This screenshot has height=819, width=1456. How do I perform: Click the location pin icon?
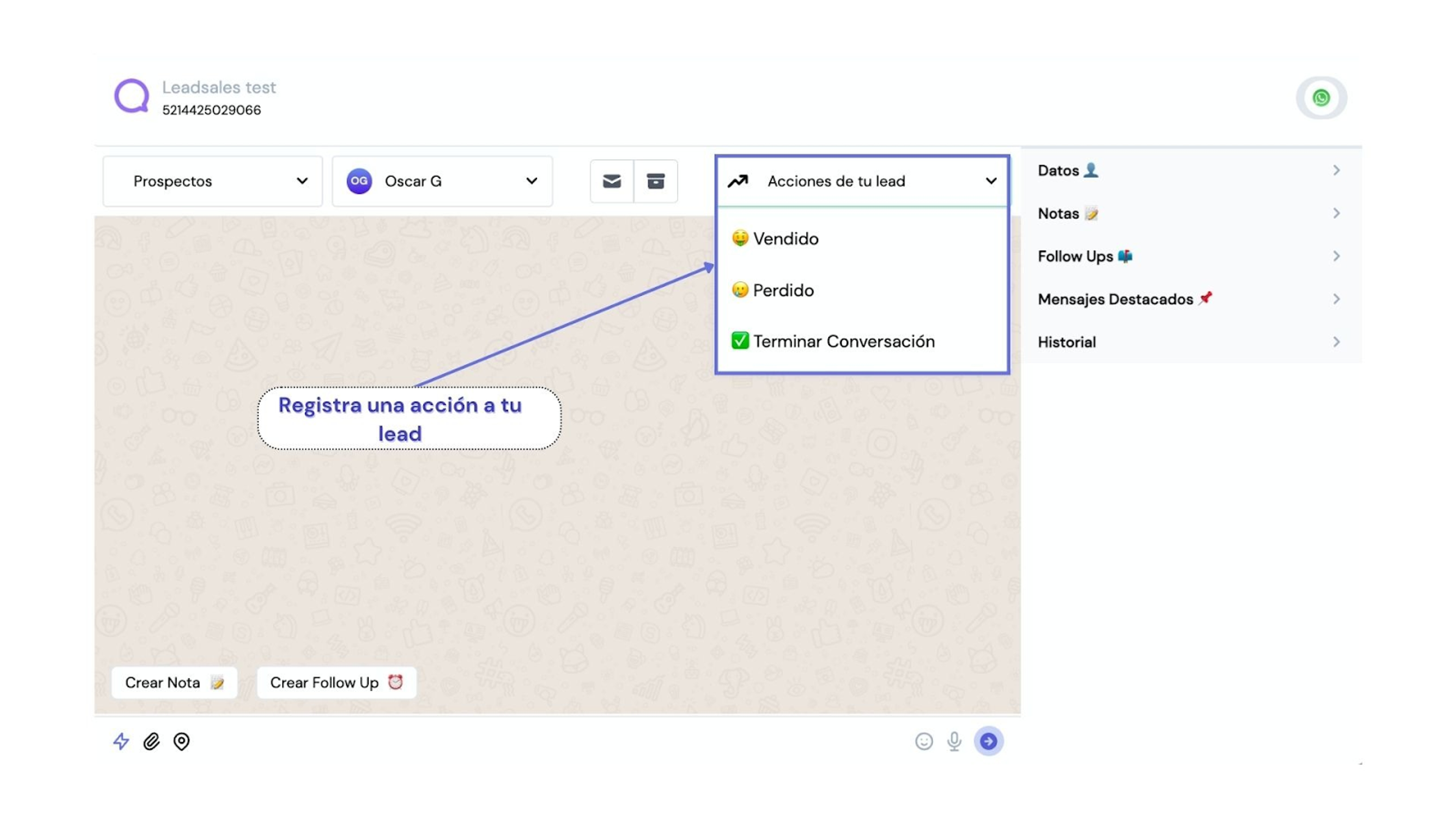(182, 741)
